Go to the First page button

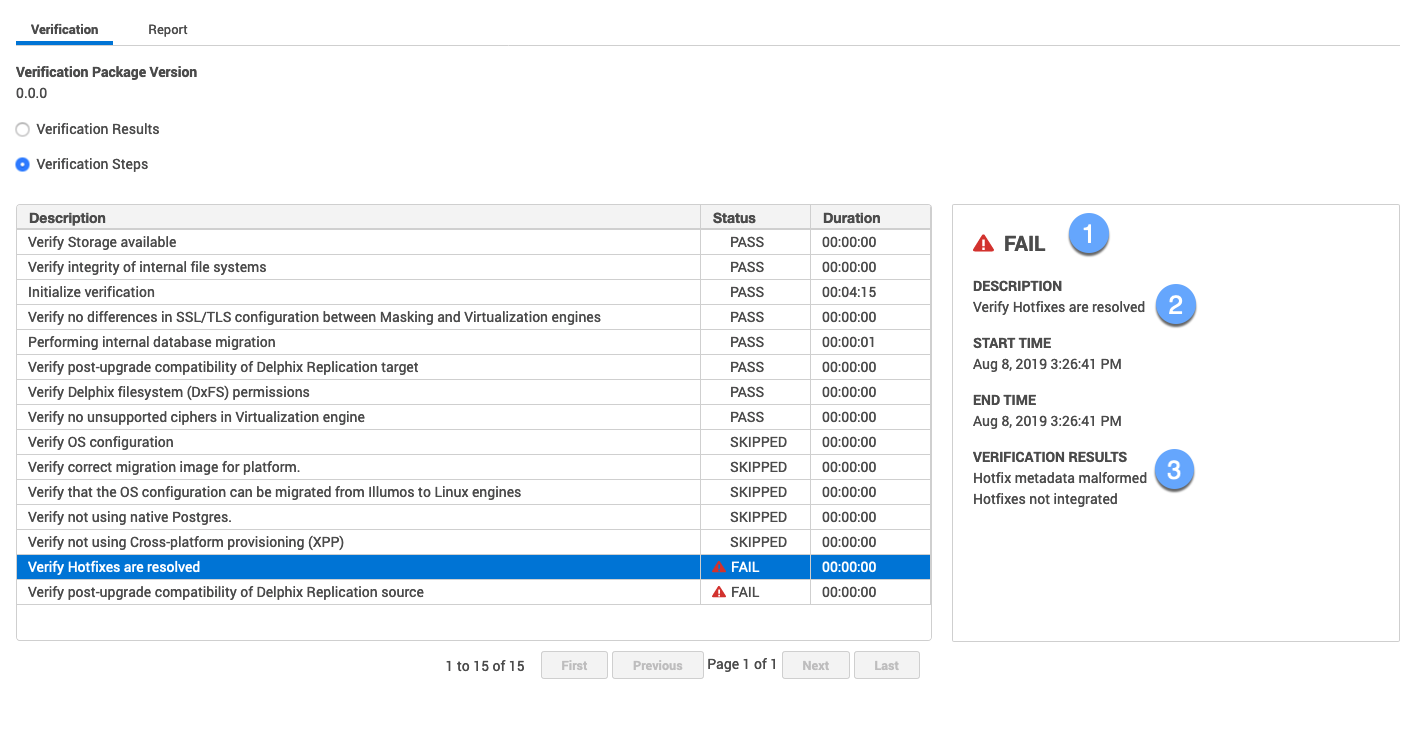click(x=574, y=665)
